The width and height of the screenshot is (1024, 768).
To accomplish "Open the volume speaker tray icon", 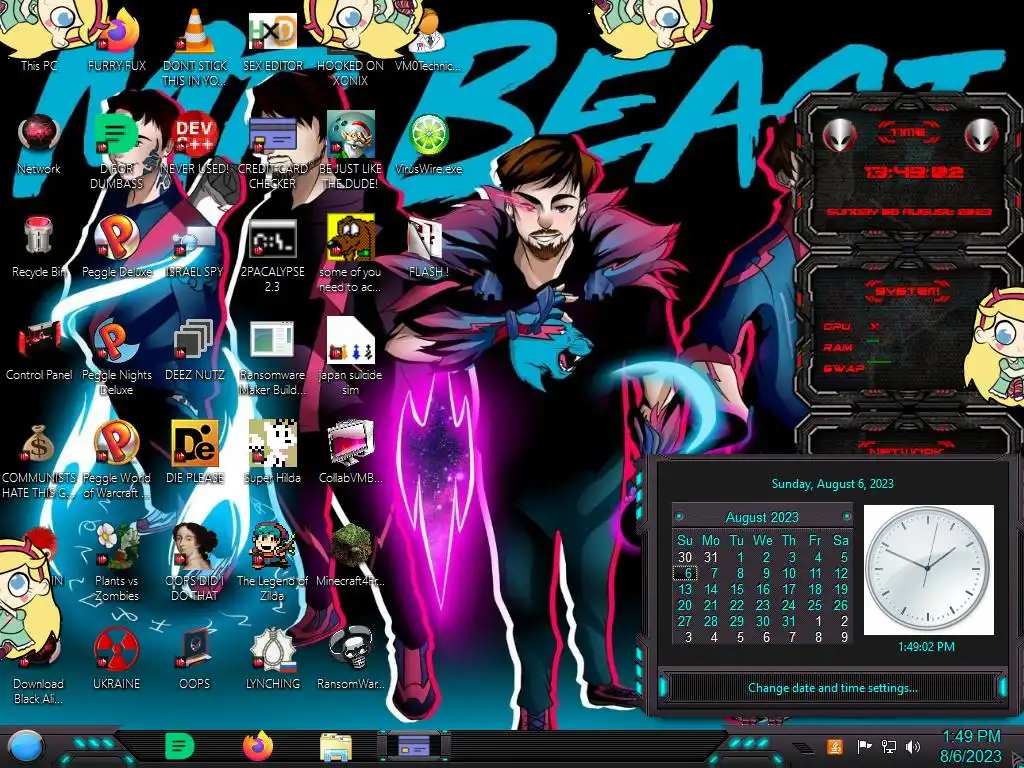I will pos(913,746).
